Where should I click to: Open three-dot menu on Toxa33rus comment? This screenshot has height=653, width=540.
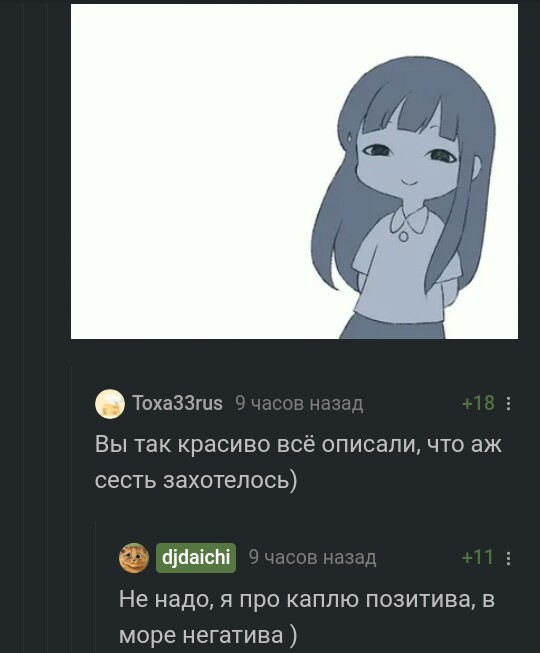[x=508, y=404]
